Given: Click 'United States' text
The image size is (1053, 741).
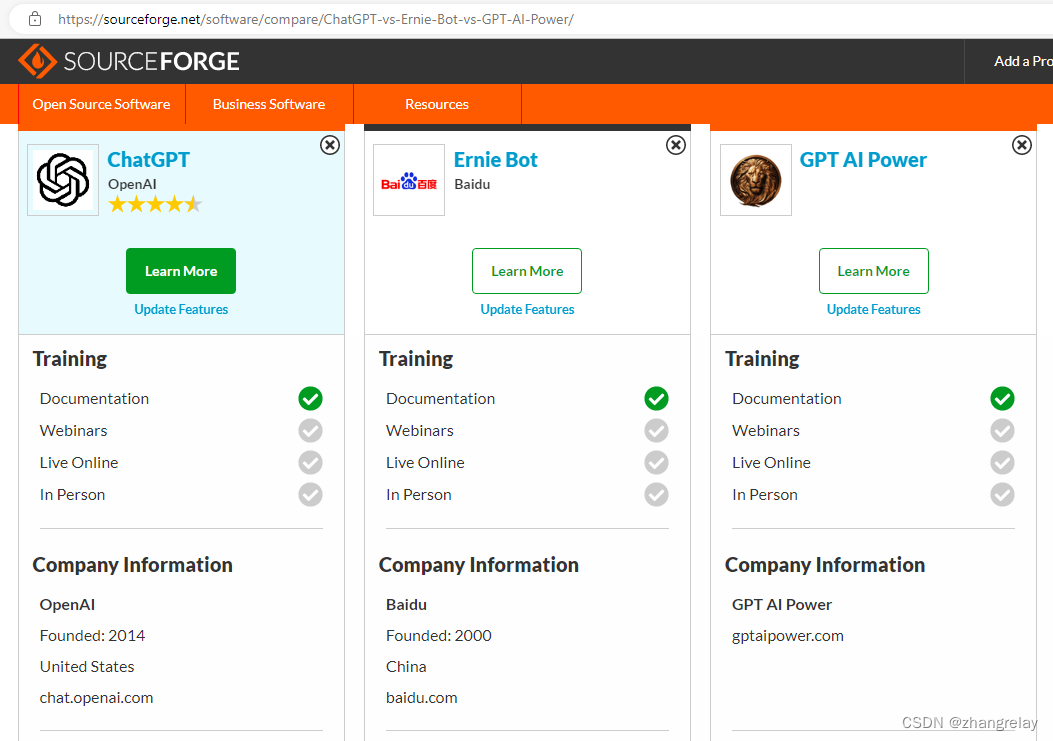Looking at the screenshot, I should 87,666.
